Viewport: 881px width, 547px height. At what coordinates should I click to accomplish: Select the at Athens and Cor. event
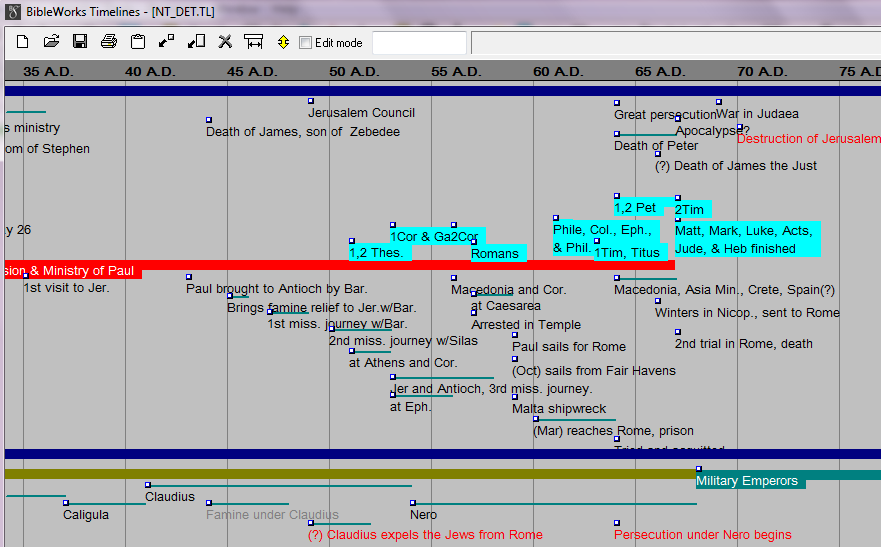point(403,363)
